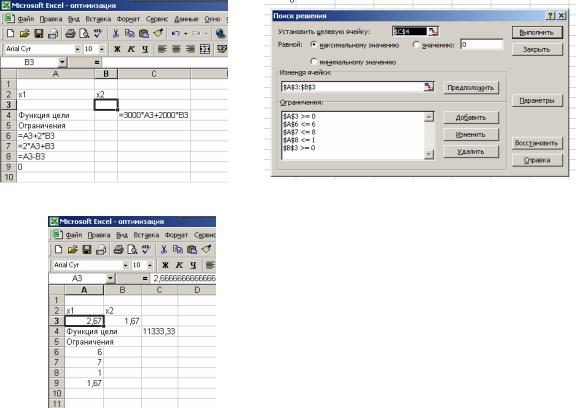
Task: Click Save diskette icon in window with B3 selected
Action: (39, 34)
